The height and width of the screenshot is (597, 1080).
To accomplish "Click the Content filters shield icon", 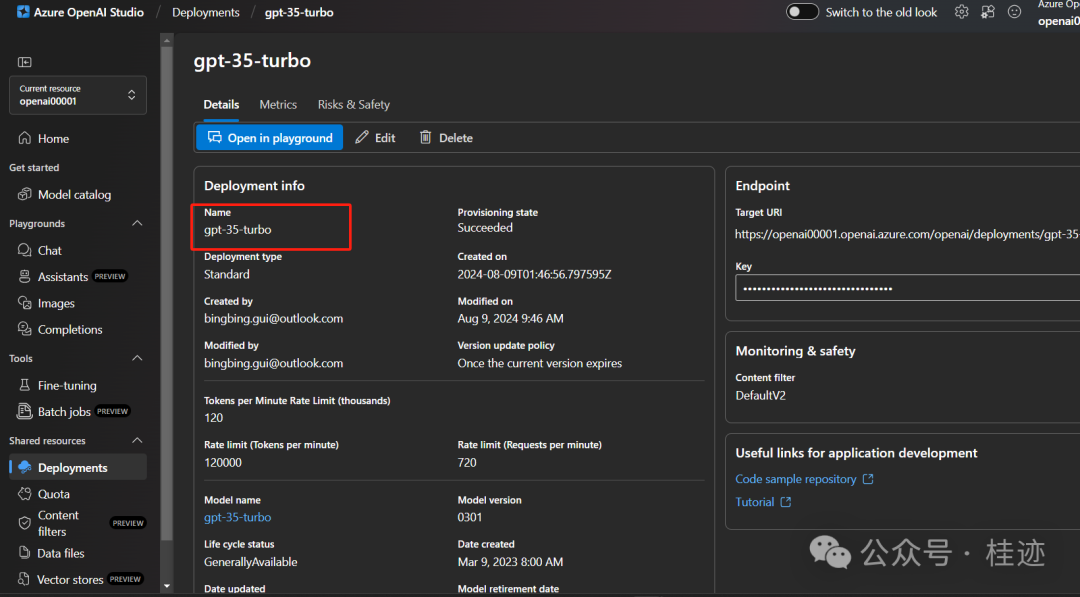I will (25, 523).
